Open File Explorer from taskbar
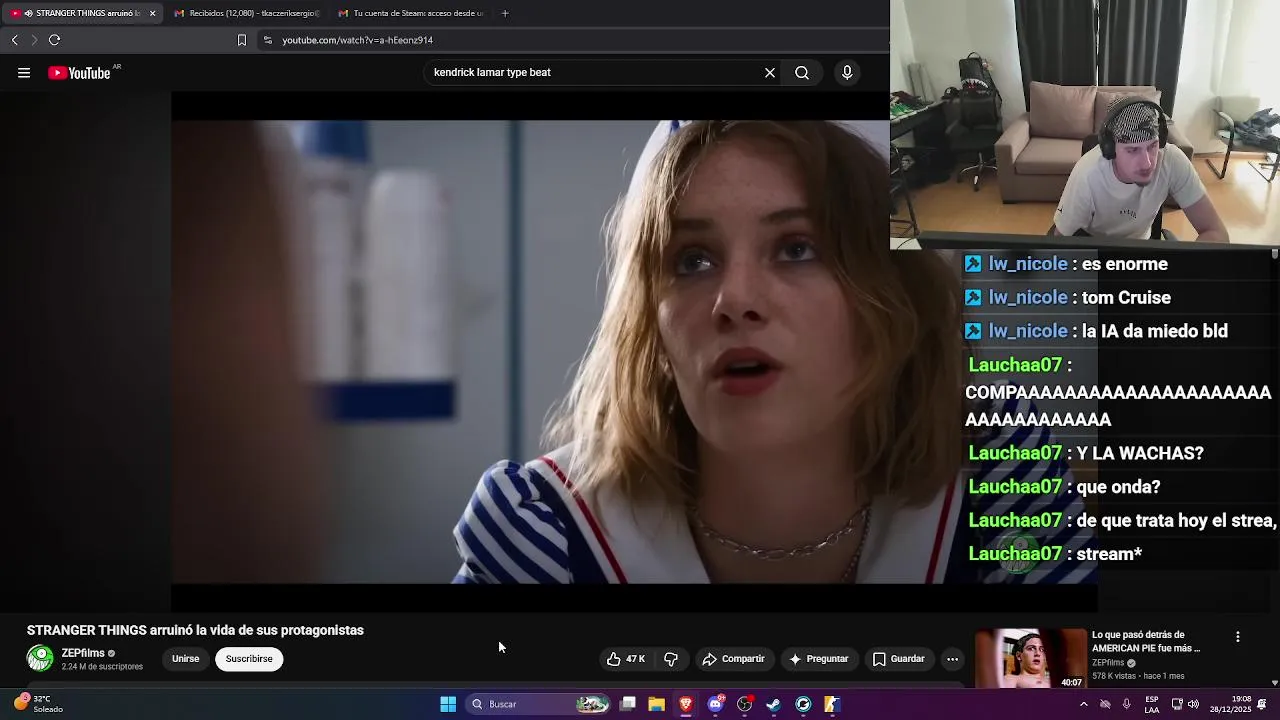 point(657,704)
